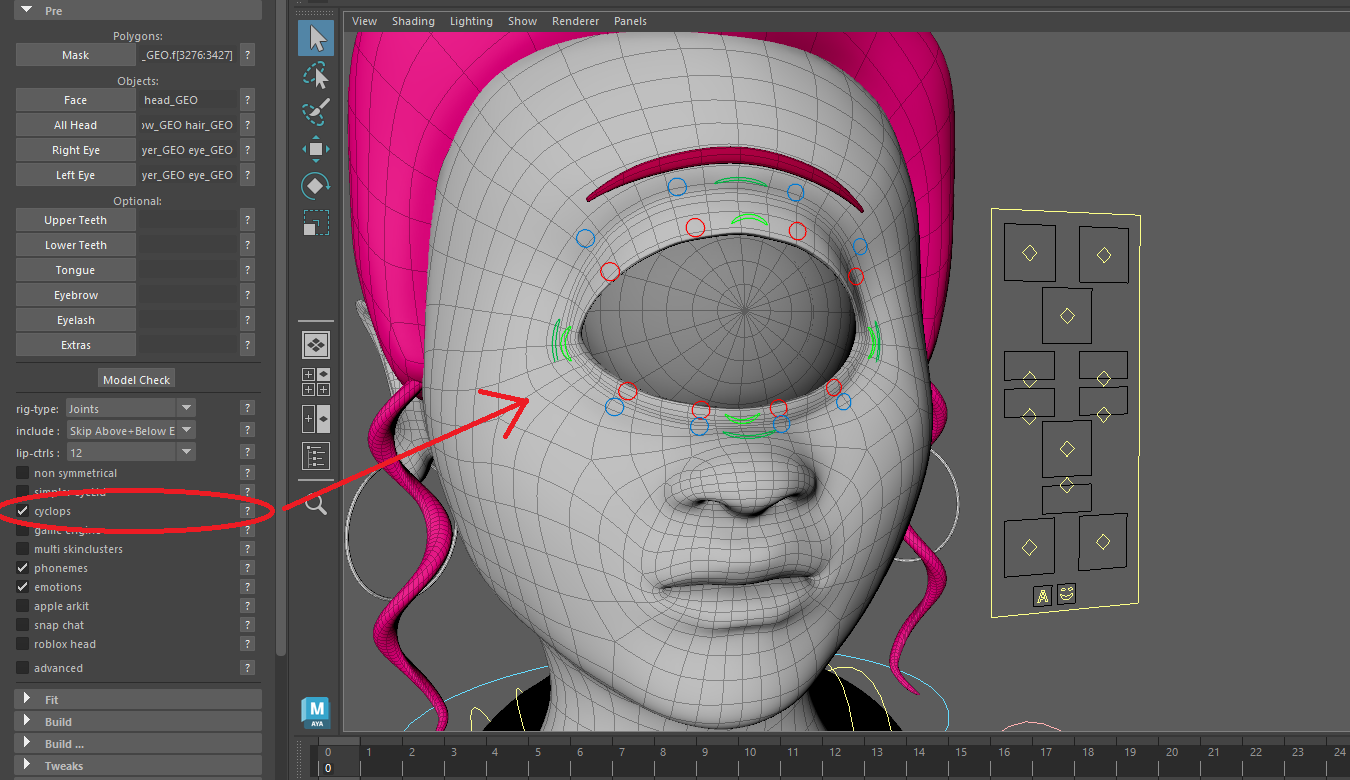Screen dimensions: 1350x780
Task: Enable the advanced checkbox
Action: coord(22,668)
